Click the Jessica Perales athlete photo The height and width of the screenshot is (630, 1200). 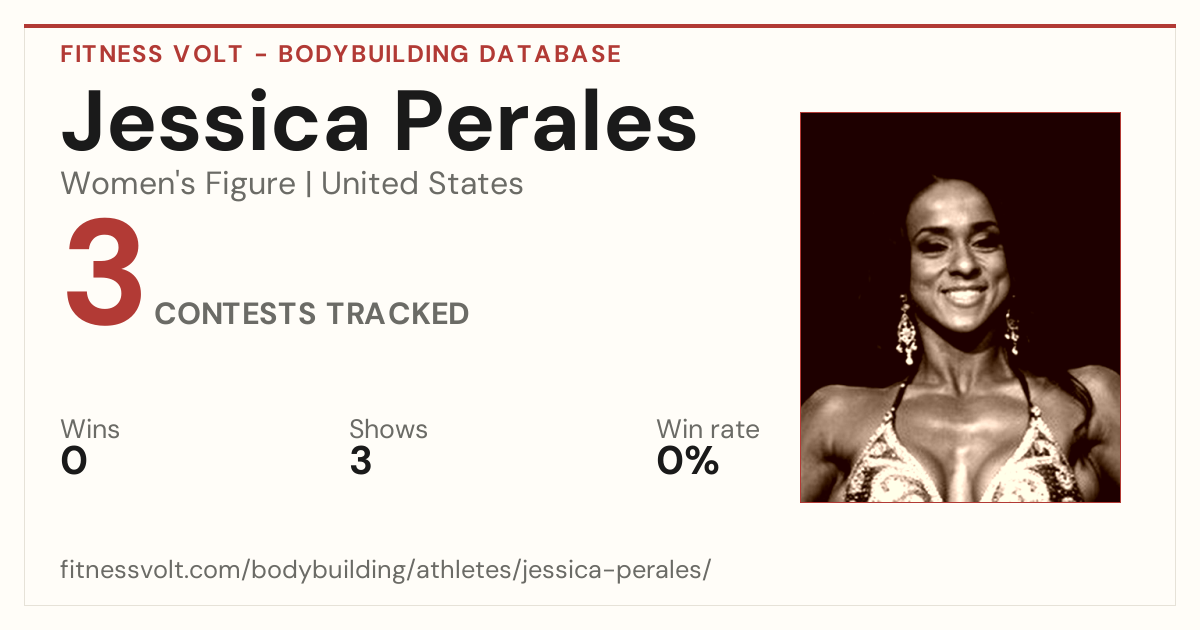[x=960, y=307]
